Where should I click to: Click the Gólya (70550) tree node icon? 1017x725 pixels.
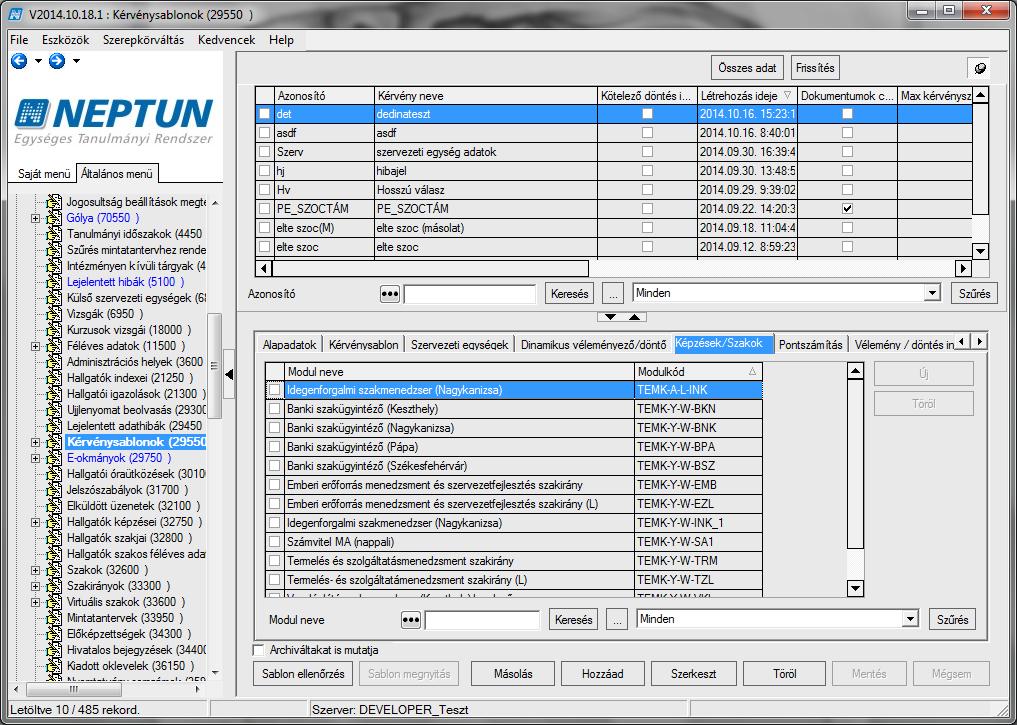(54, 218)
